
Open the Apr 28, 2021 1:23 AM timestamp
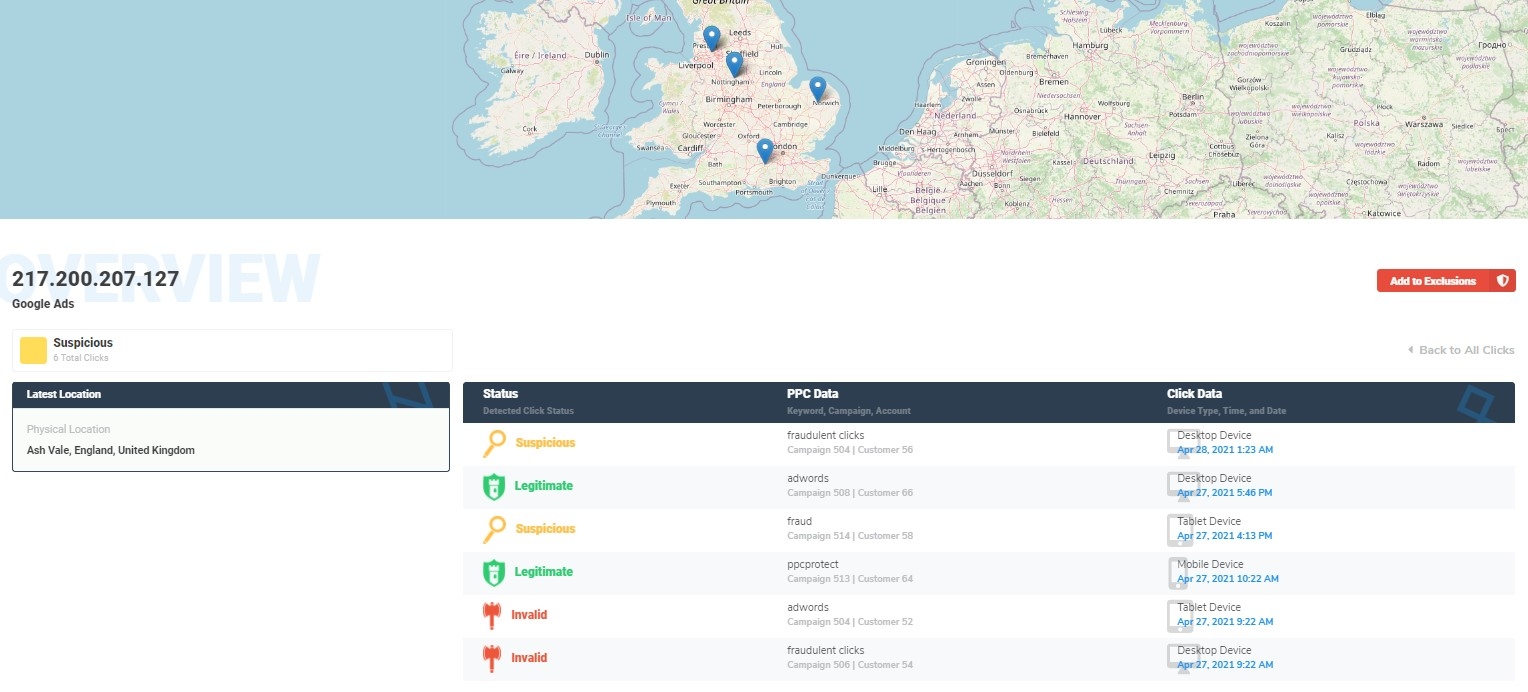1225,450
